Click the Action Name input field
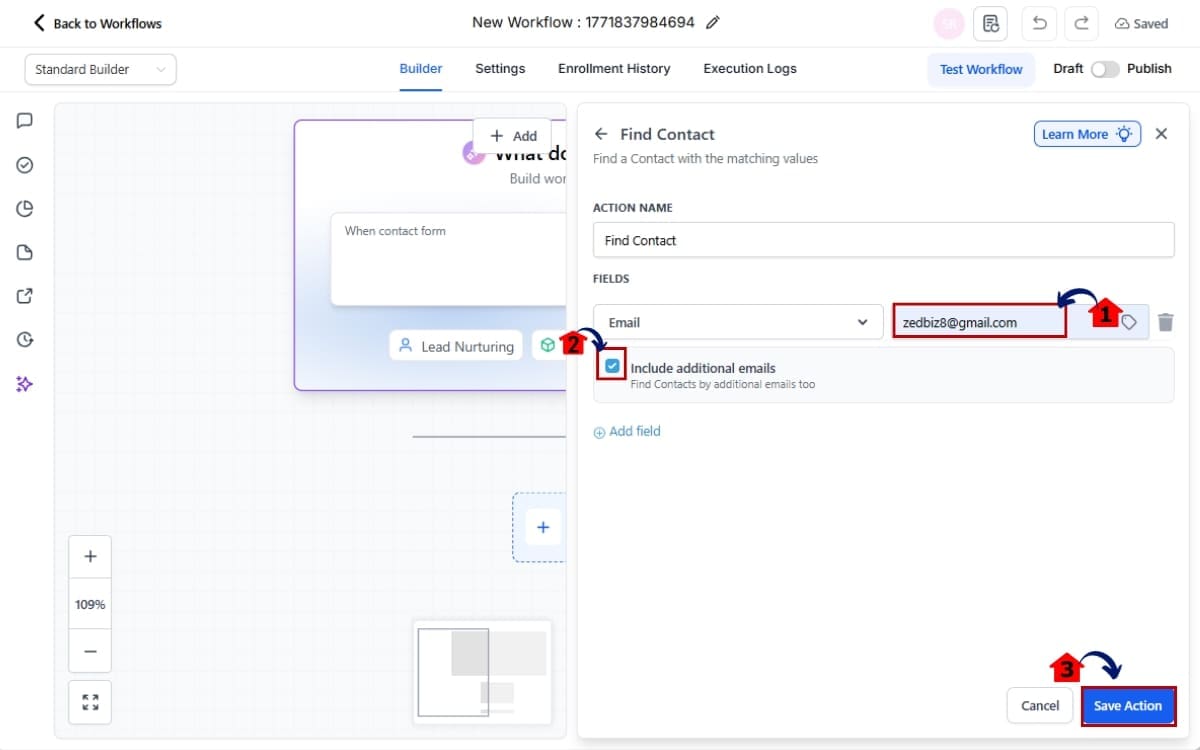 point(883,240)
